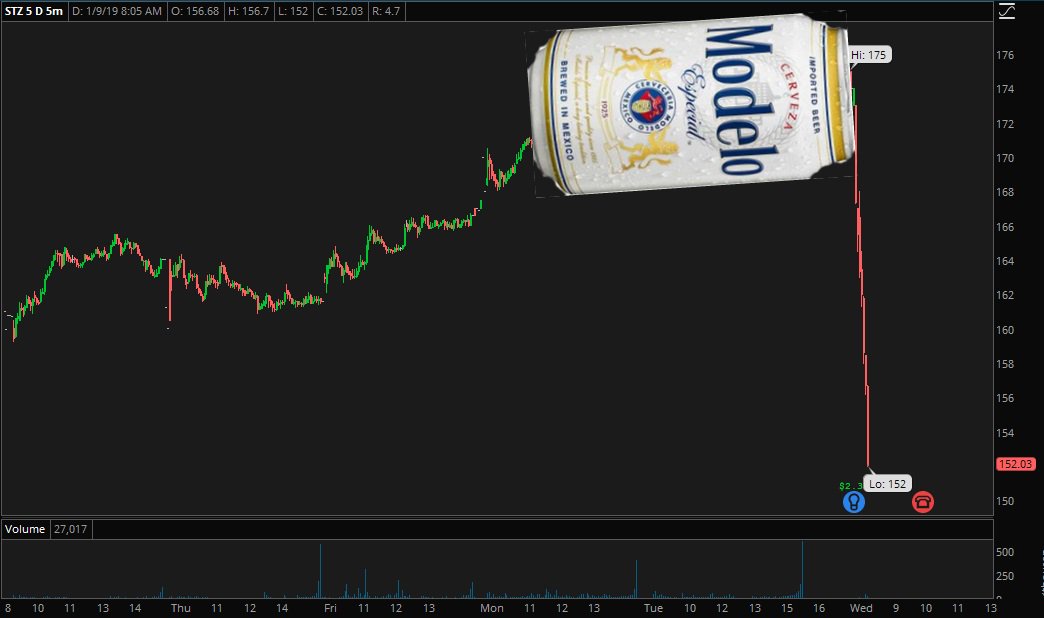Click the Thu label on time axis
Image resolution: width=1044 pixels, height=618 pixels.
coord(180,608)
